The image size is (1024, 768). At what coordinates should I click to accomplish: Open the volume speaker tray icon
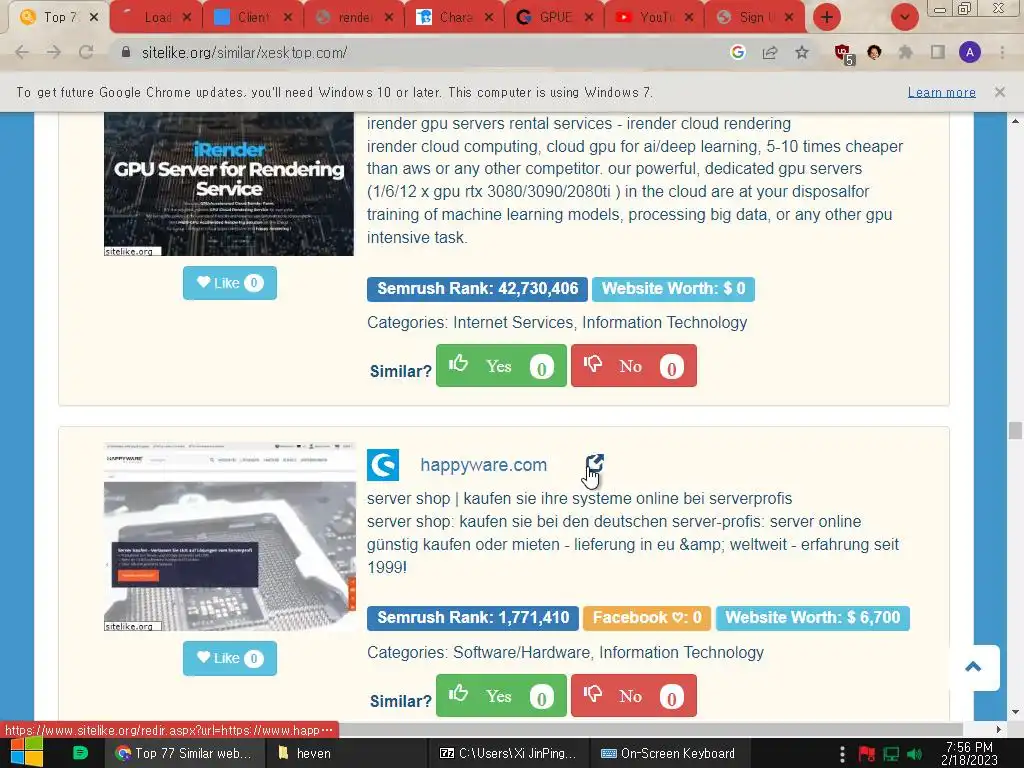click(x=914, y=754)
